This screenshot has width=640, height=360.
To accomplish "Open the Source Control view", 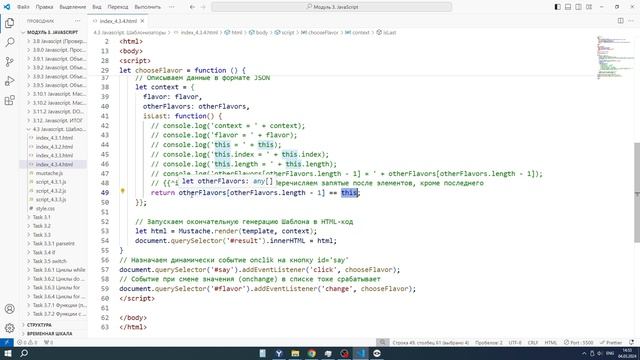I will (9, 62).
